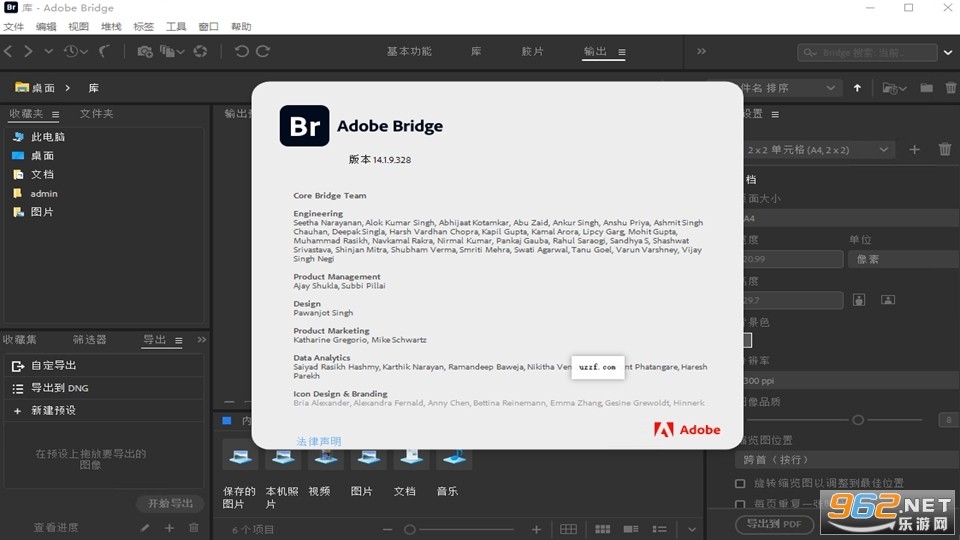Click the Export to PDF button
The width and height of the screenshot is (960, 540).
[x=774, y=524]
